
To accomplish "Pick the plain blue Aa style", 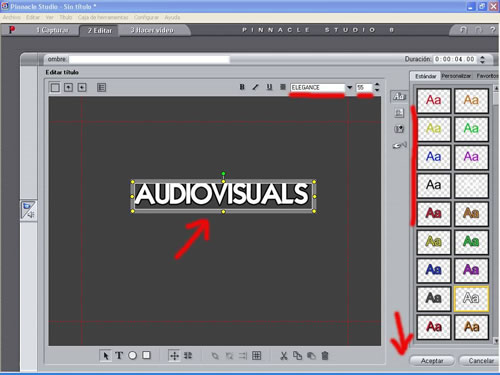I will [x=434, y=157].
